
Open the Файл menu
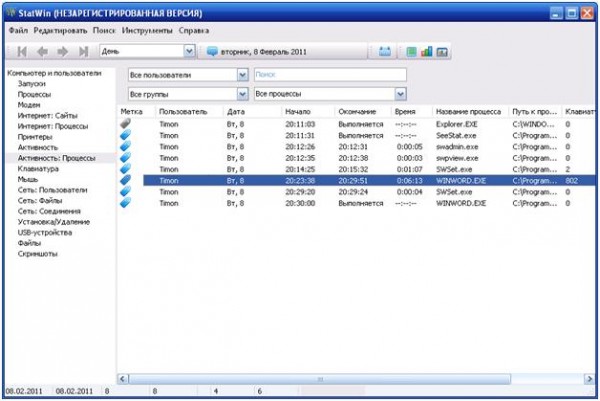tap(18, 30)
